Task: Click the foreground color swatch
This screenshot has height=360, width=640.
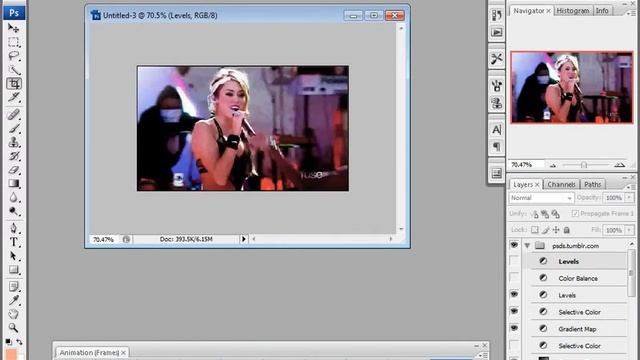Action: tap(11, 354)
